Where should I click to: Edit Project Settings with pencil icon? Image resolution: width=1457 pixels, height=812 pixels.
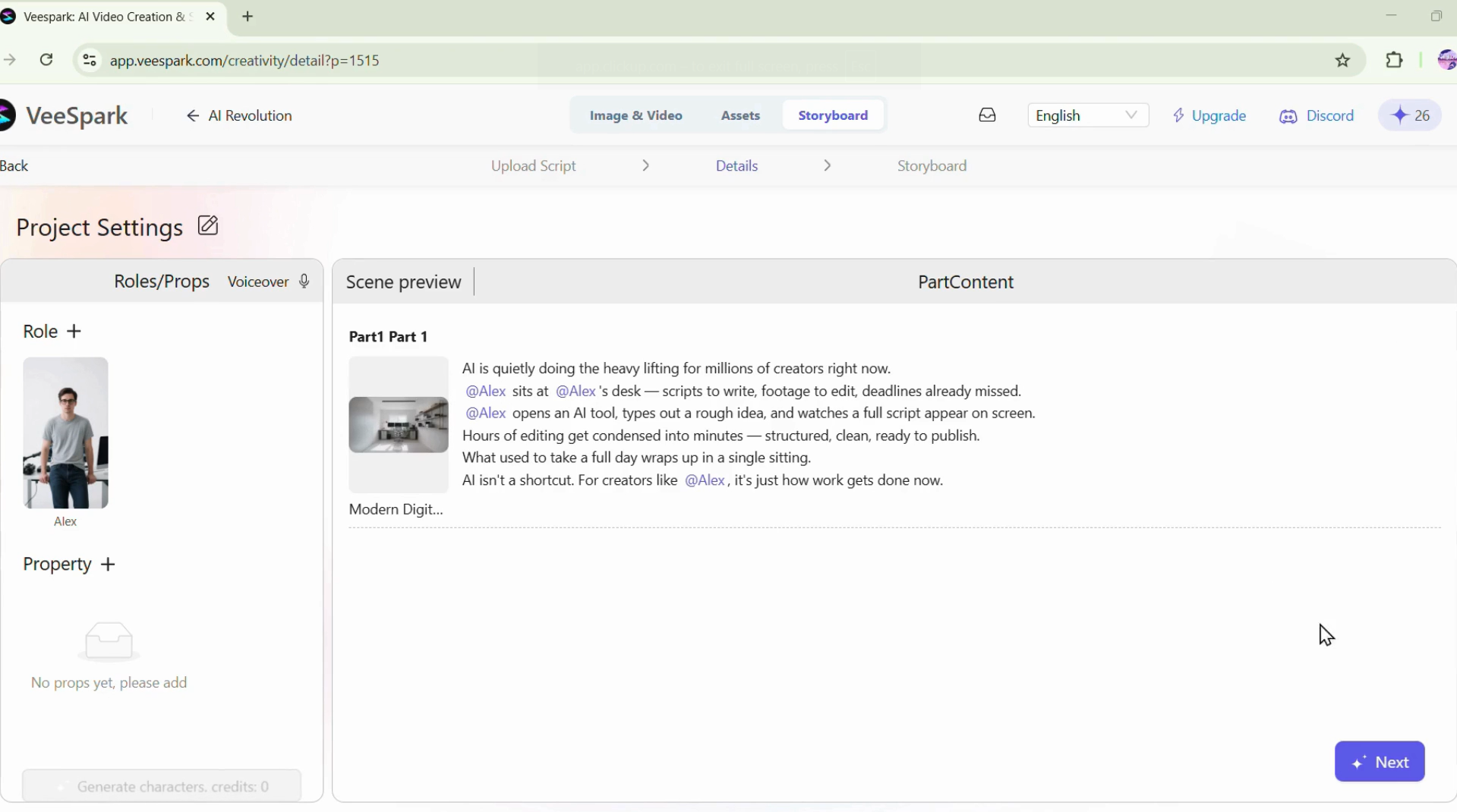[208, 226]
